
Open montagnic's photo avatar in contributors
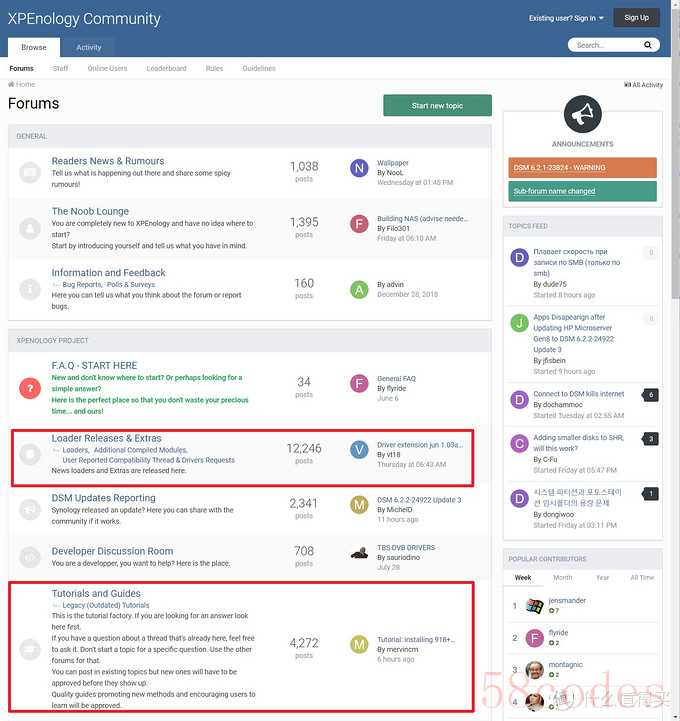[535, 670]
